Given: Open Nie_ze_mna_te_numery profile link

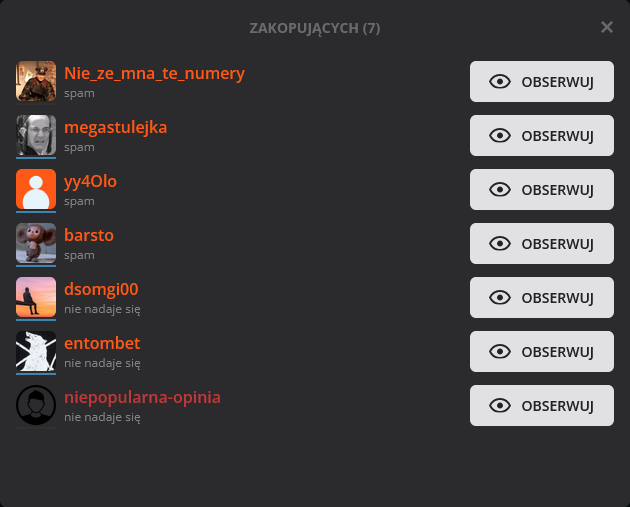Looking at the screenshot, I should point(154,73).
